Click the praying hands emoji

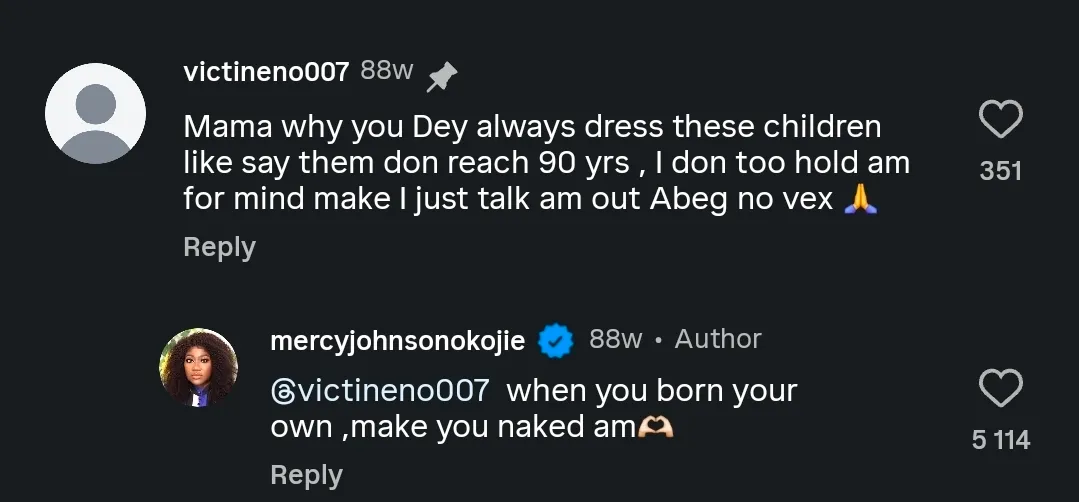861,199
